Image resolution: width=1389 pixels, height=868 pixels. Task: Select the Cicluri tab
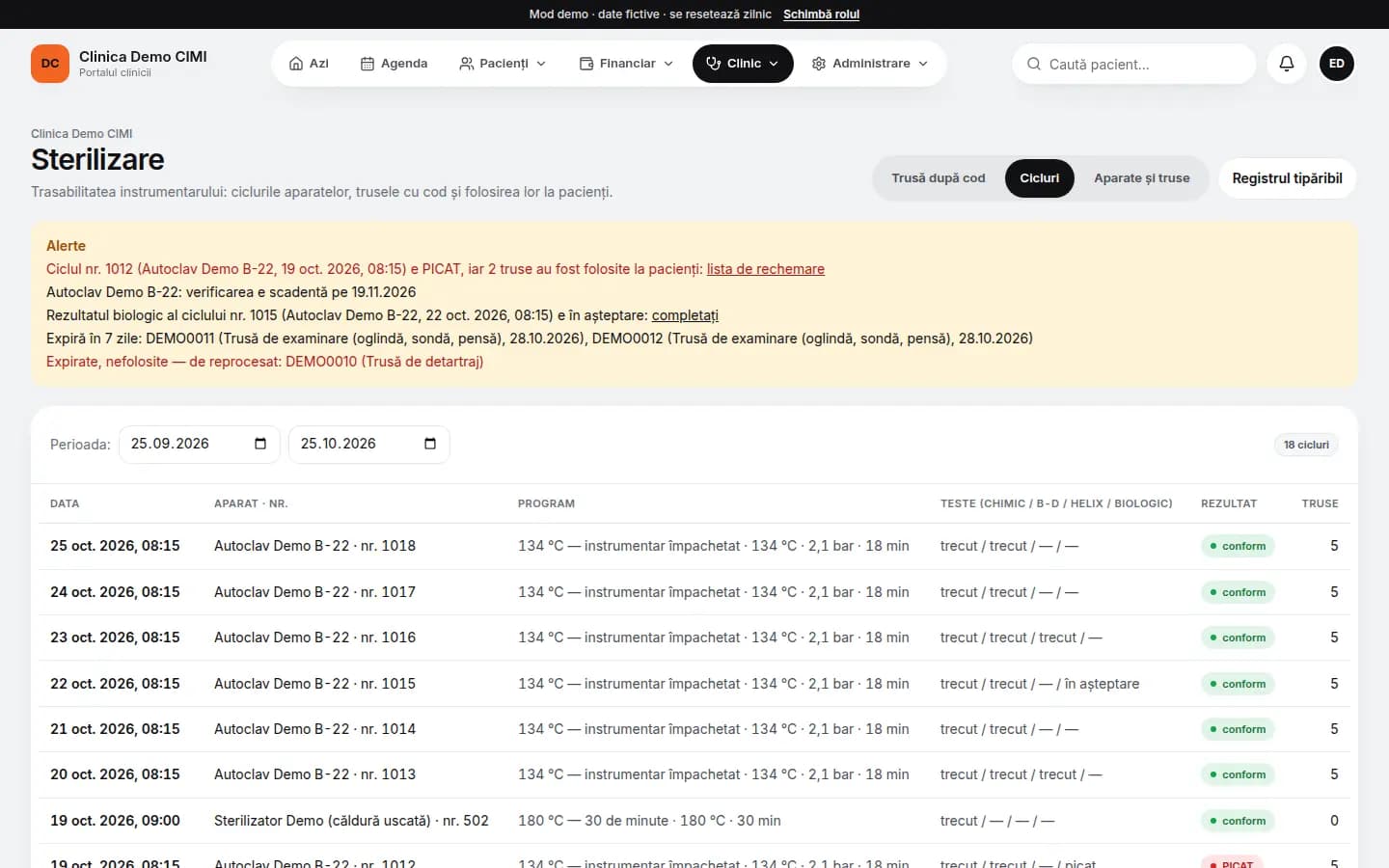pyautogui.click(x=1040, y=178)
